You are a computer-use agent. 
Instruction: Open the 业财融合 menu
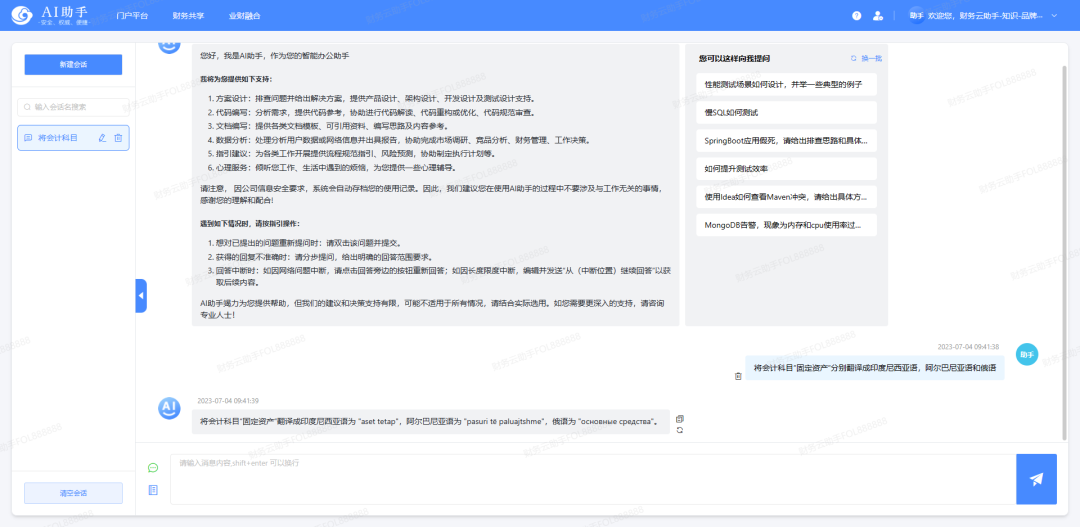[245, 15]
